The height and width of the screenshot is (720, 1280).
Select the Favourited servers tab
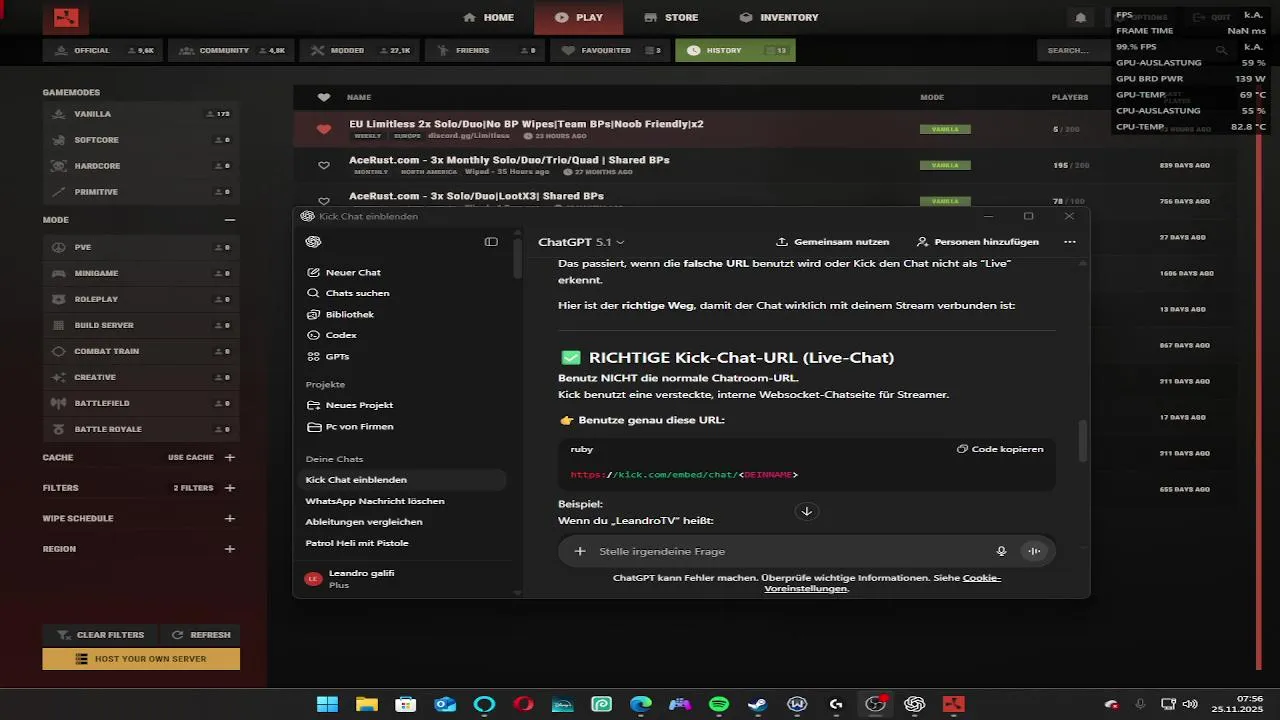point(610,50)
